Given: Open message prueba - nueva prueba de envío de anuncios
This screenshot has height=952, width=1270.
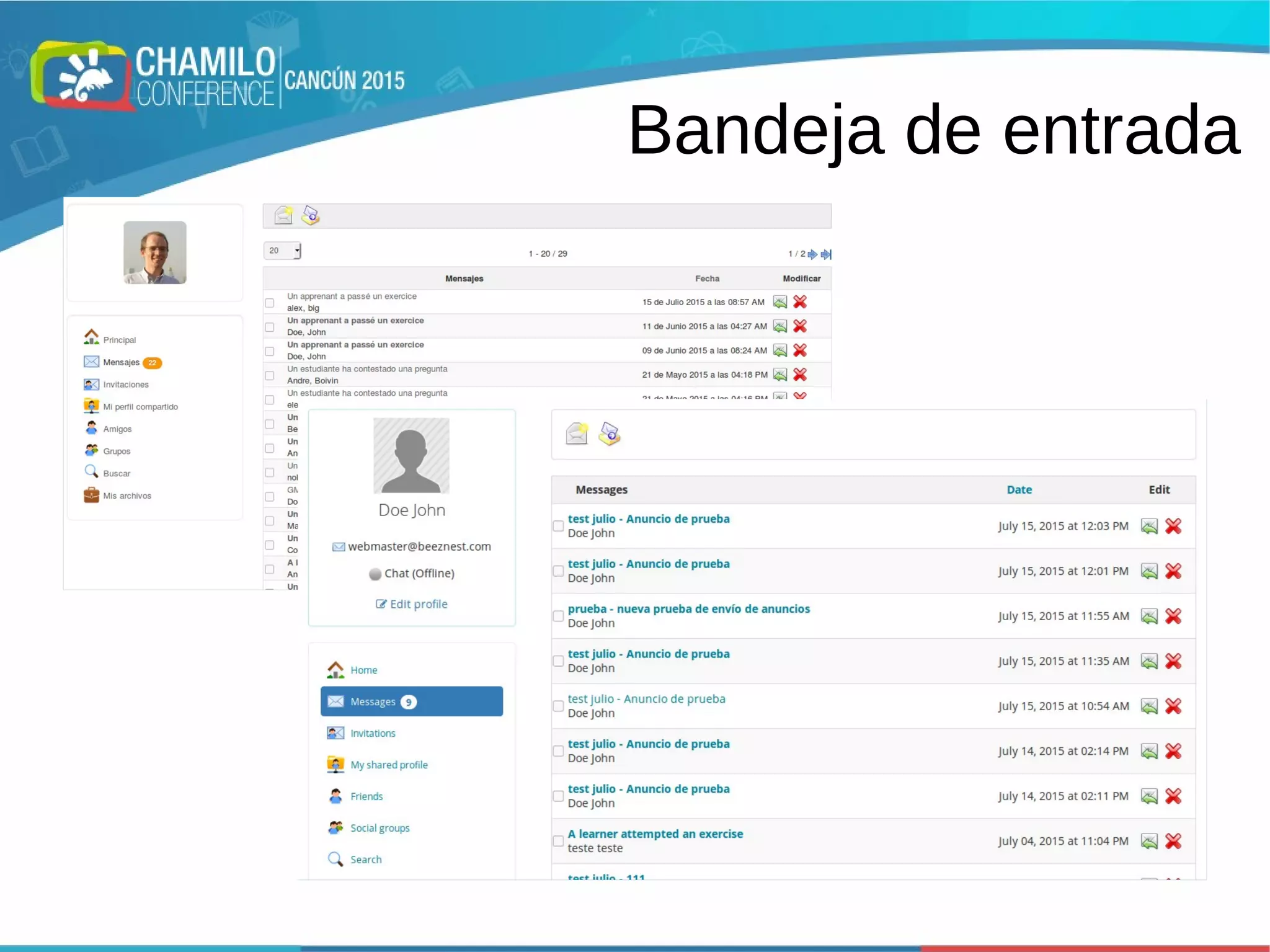Looking at the screenshot, I should tap(689, 609).
